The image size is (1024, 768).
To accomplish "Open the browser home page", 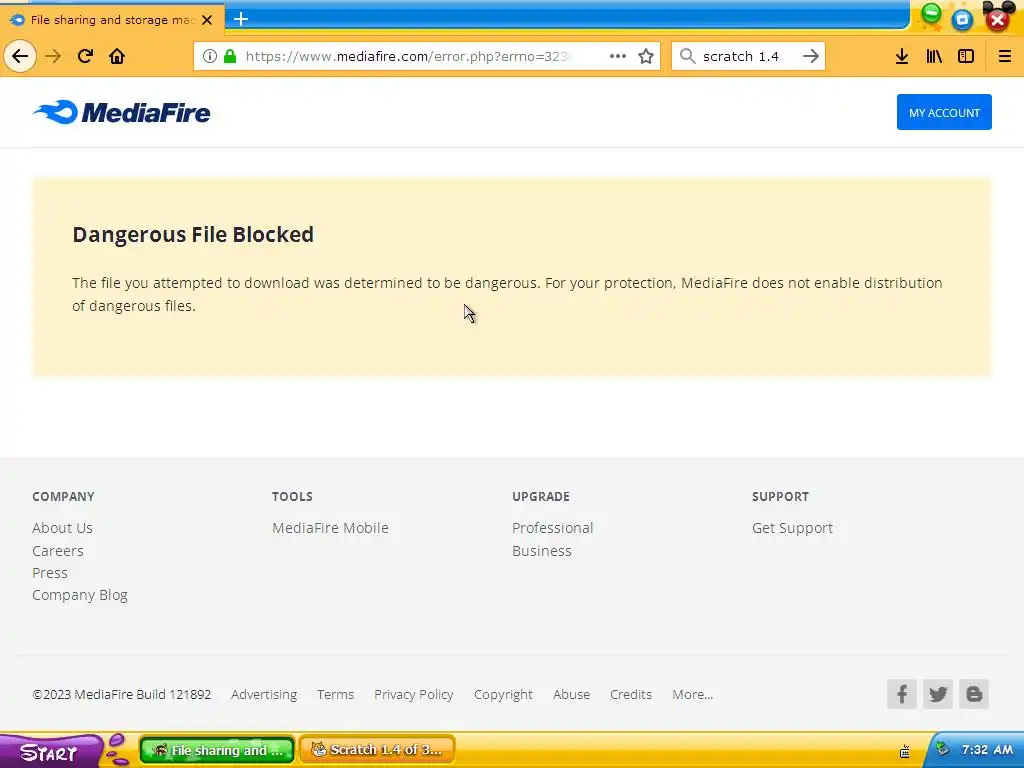I will [x=117, y=56].
